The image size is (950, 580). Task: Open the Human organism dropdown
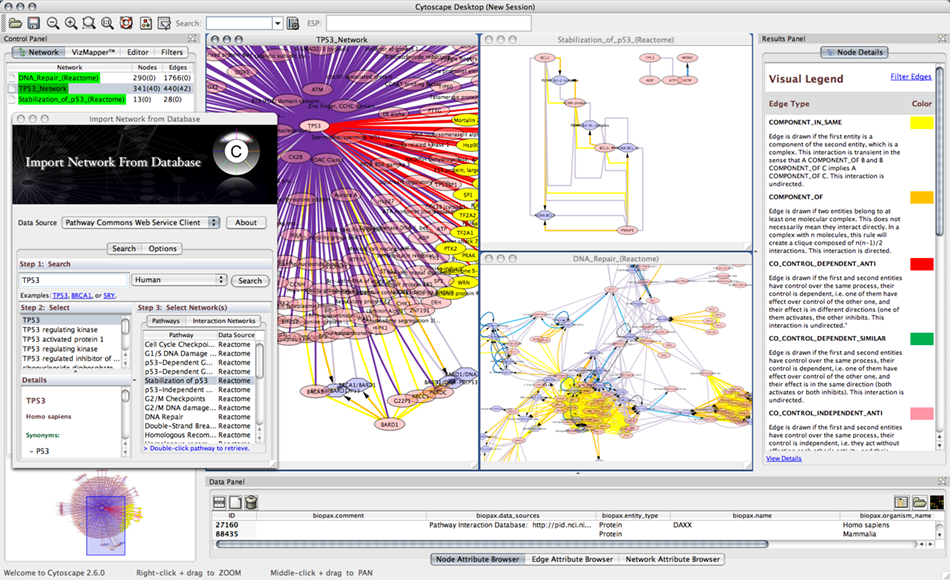tap(180, 280)
